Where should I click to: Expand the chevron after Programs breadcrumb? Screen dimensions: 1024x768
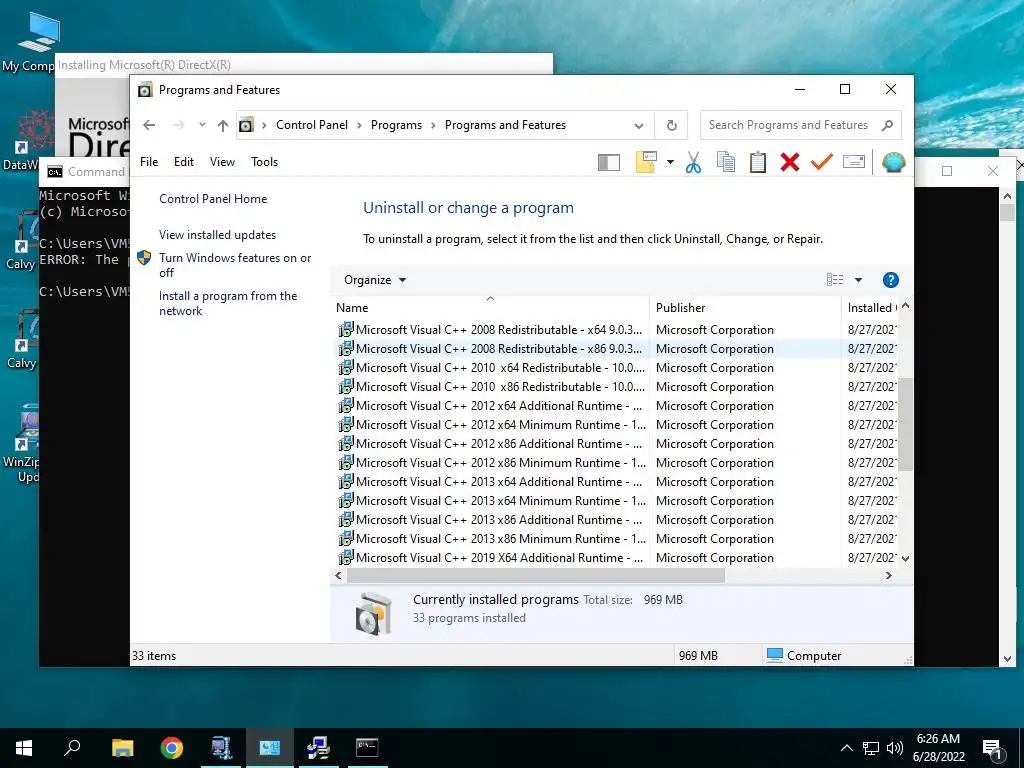click(x=433, y=125)
